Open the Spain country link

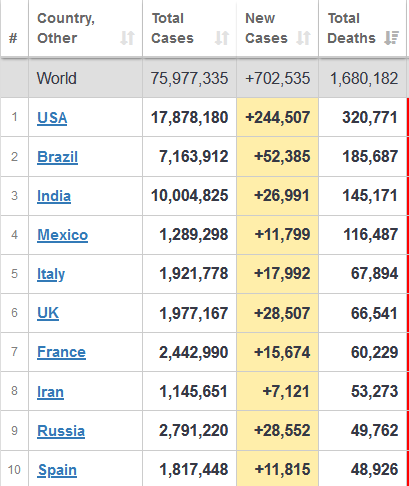click(57, 470)
